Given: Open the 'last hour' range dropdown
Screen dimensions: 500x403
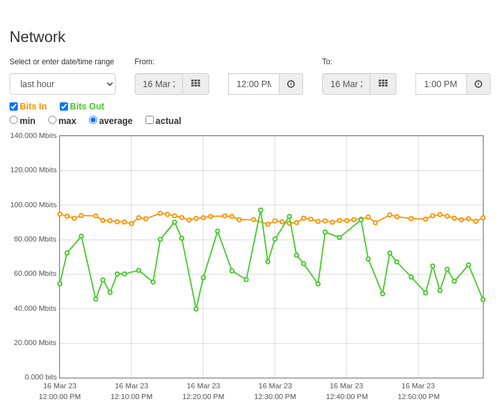Looking at the screenshot, I should point(63,84).
